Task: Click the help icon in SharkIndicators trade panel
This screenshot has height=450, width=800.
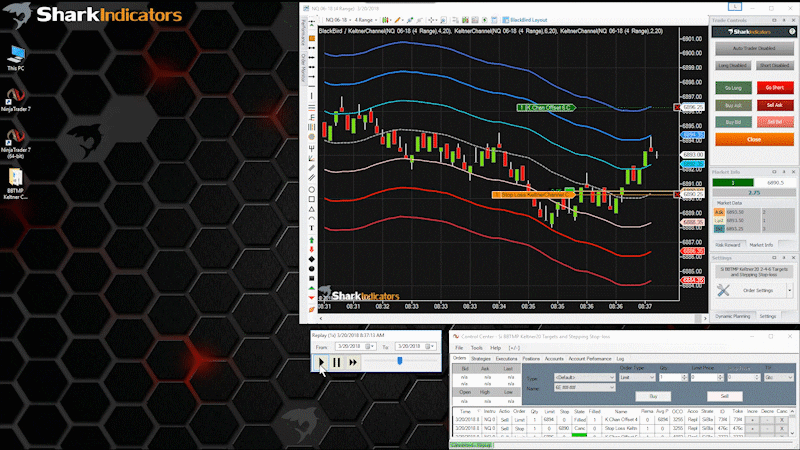Action: coord(792,32)
